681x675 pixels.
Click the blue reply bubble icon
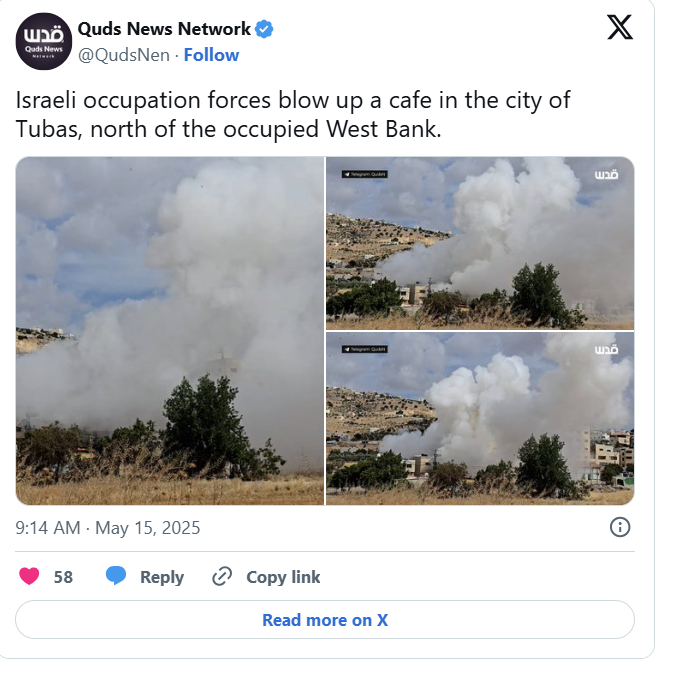[116, 576]
